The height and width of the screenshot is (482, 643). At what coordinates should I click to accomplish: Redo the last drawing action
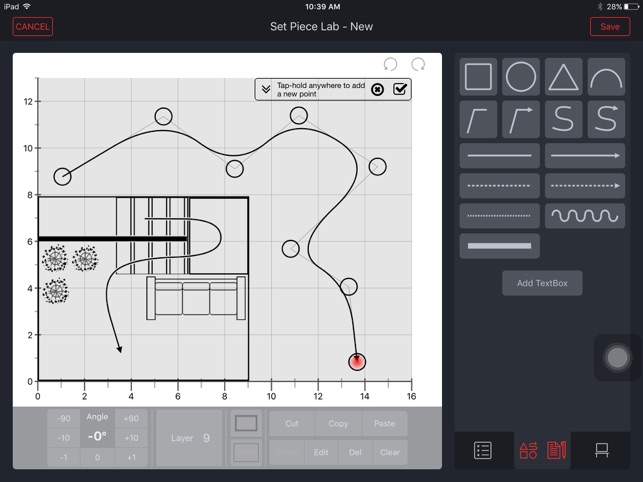(418, 64)
